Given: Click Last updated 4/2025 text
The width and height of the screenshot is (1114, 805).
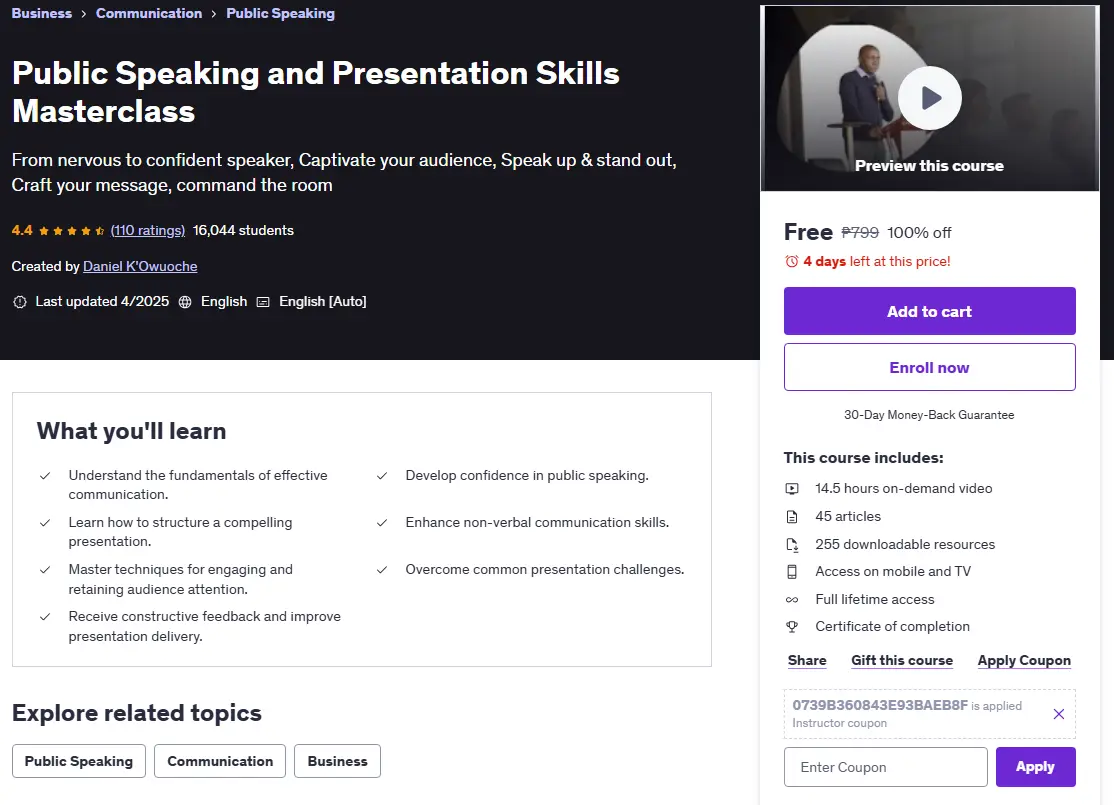Looking at the screenshot, I should 102,301.
